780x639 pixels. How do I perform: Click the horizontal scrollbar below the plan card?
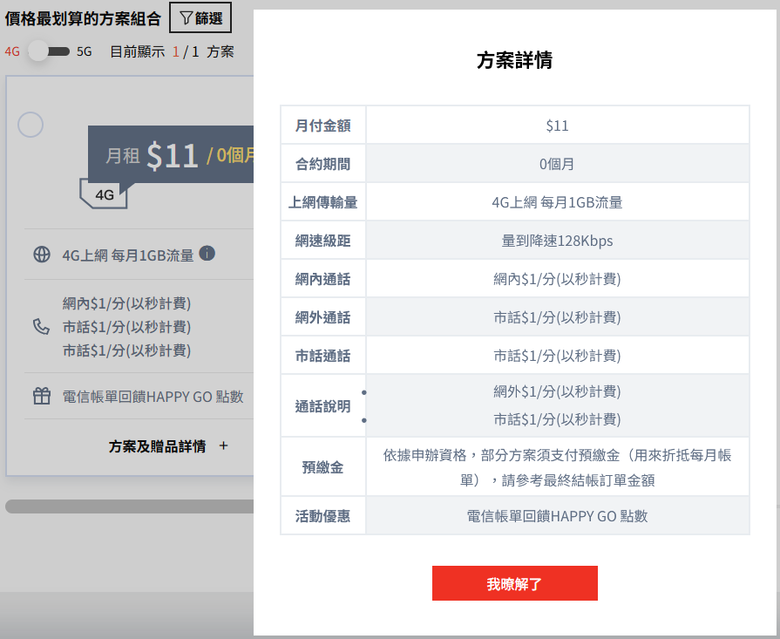[129, 506]
